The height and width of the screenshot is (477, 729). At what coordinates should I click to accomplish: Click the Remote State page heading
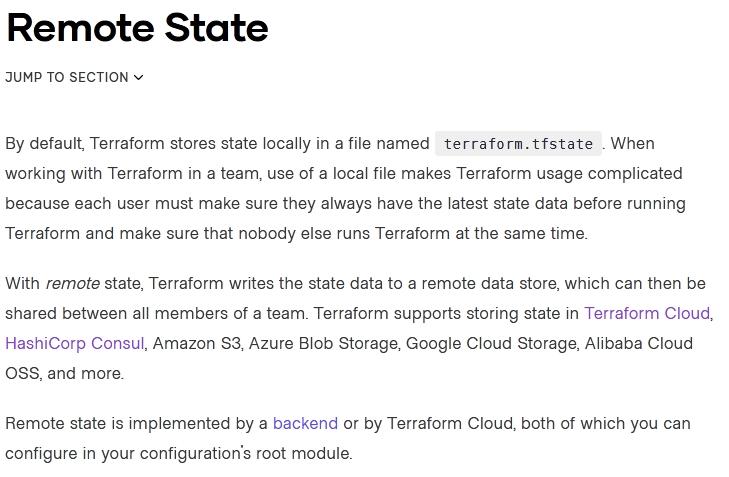137,28
